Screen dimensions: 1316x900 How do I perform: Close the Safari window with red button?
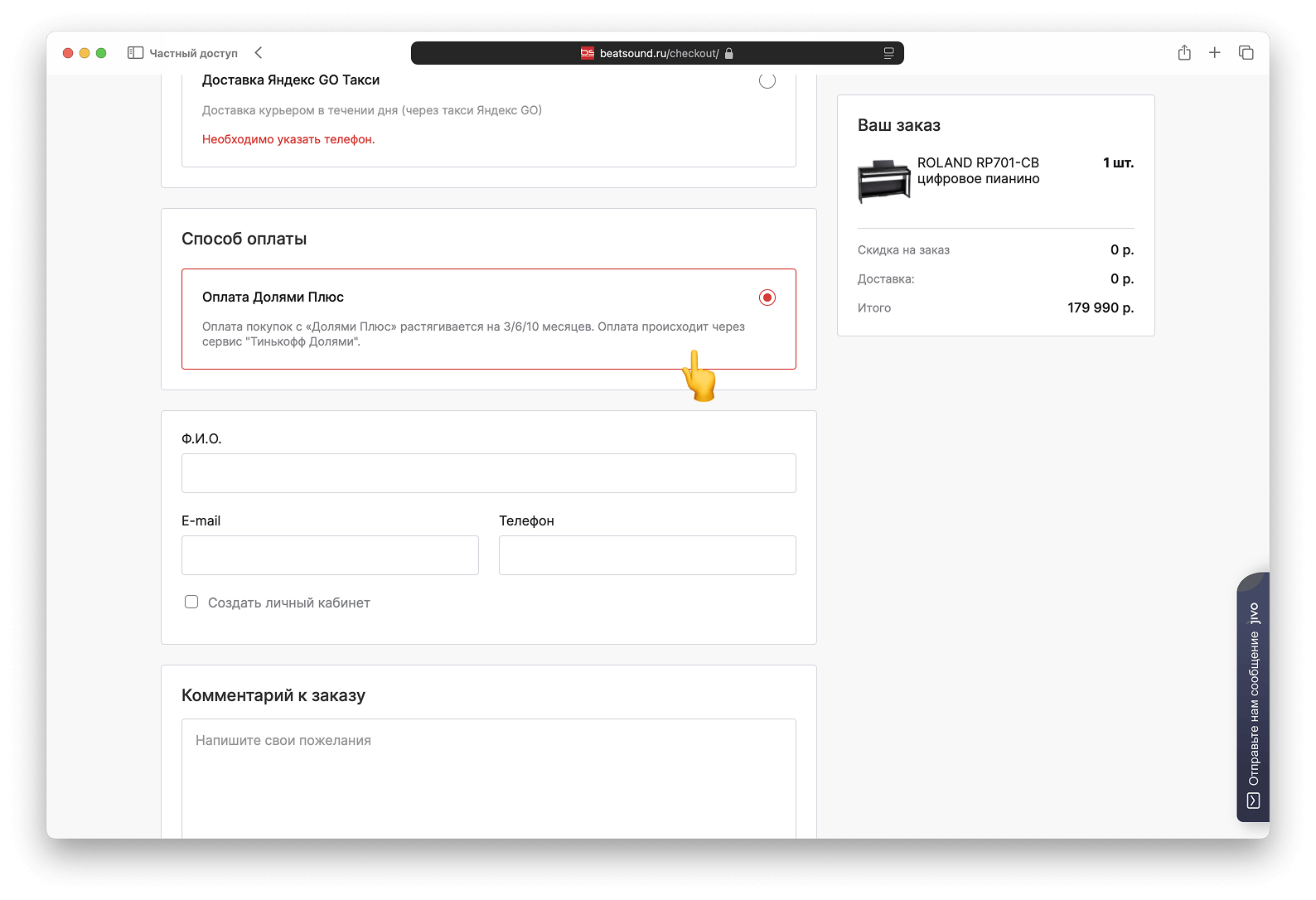pyautogui.click(x=68, y=53)
